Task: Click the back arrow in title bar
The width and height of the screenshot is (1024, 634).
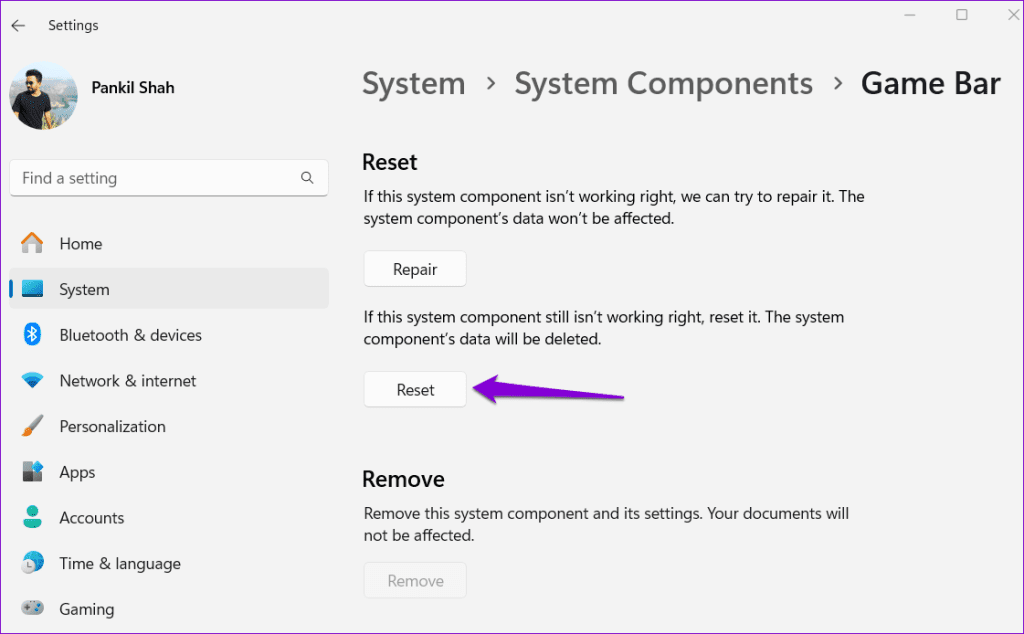Action: coord(18,25)
